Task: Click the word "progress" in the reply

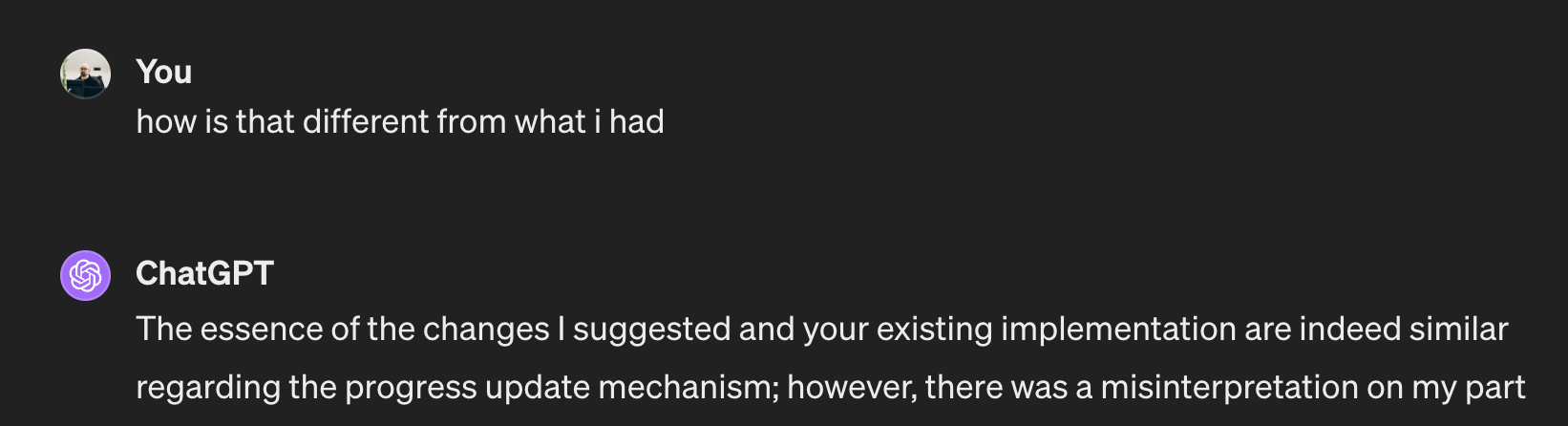Action: click(x=411, y=387)
